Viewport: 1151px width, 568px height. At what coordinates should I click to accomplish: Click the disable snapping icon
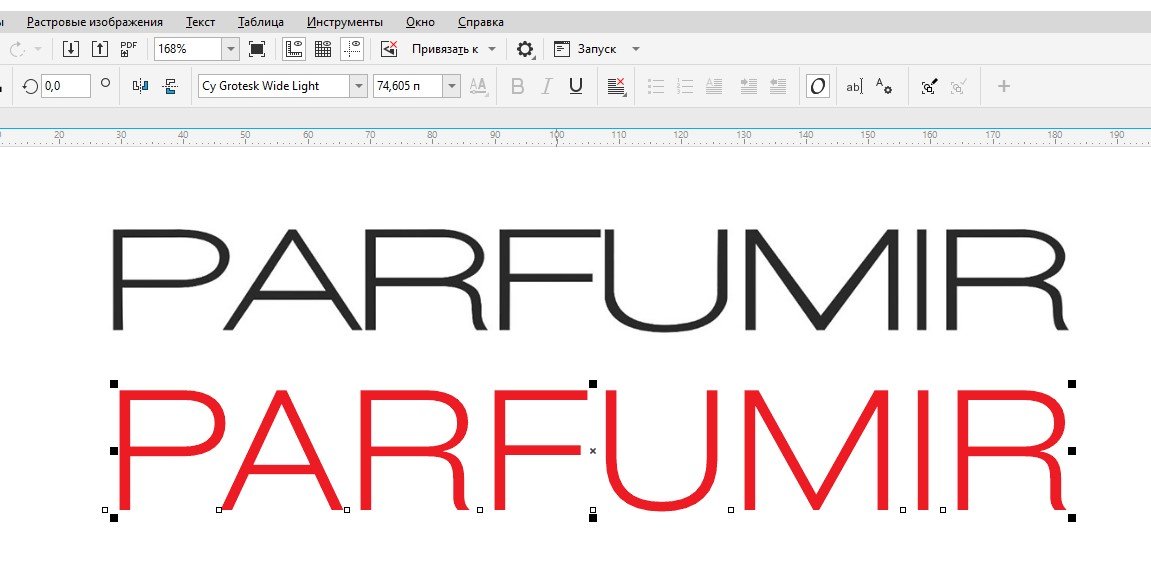pos(389,49)
